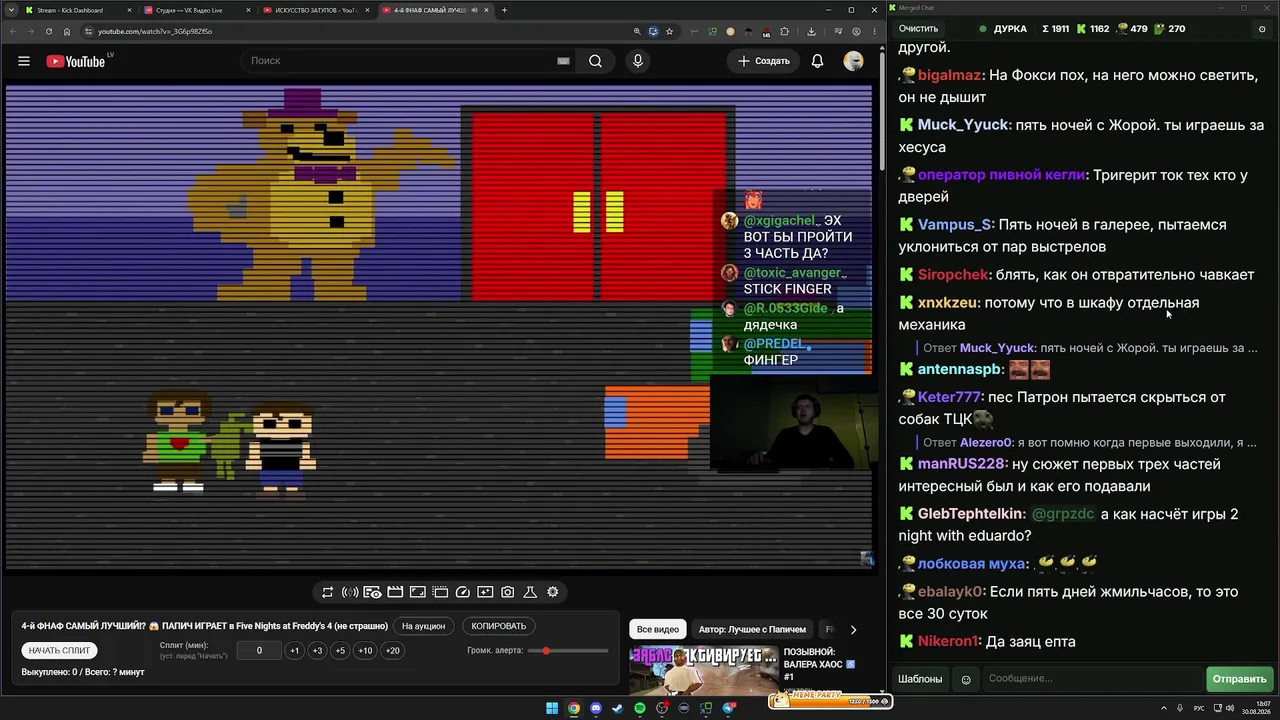Viewport: 1280px width, 720px height.
Task: Add 20 minutes with the +20 button
Action: click(392, 651)
